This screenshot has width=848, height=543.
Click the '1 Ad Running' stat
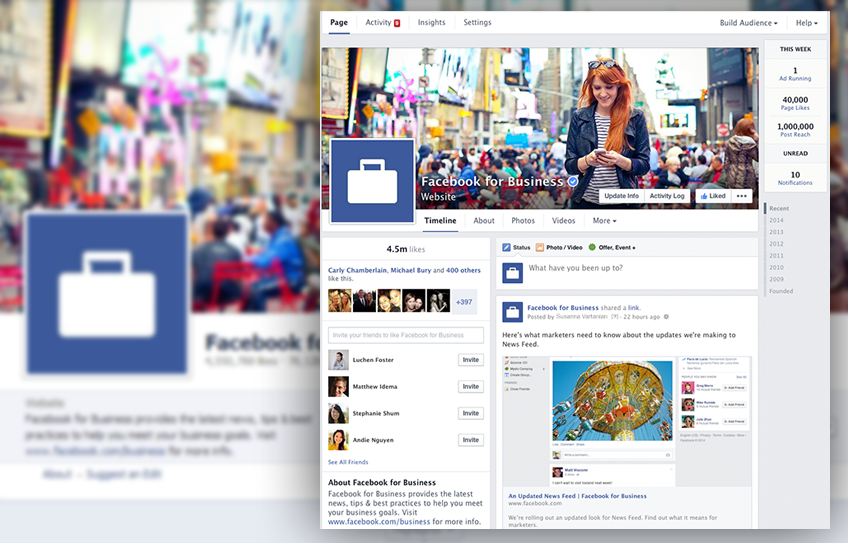point(795,74)
